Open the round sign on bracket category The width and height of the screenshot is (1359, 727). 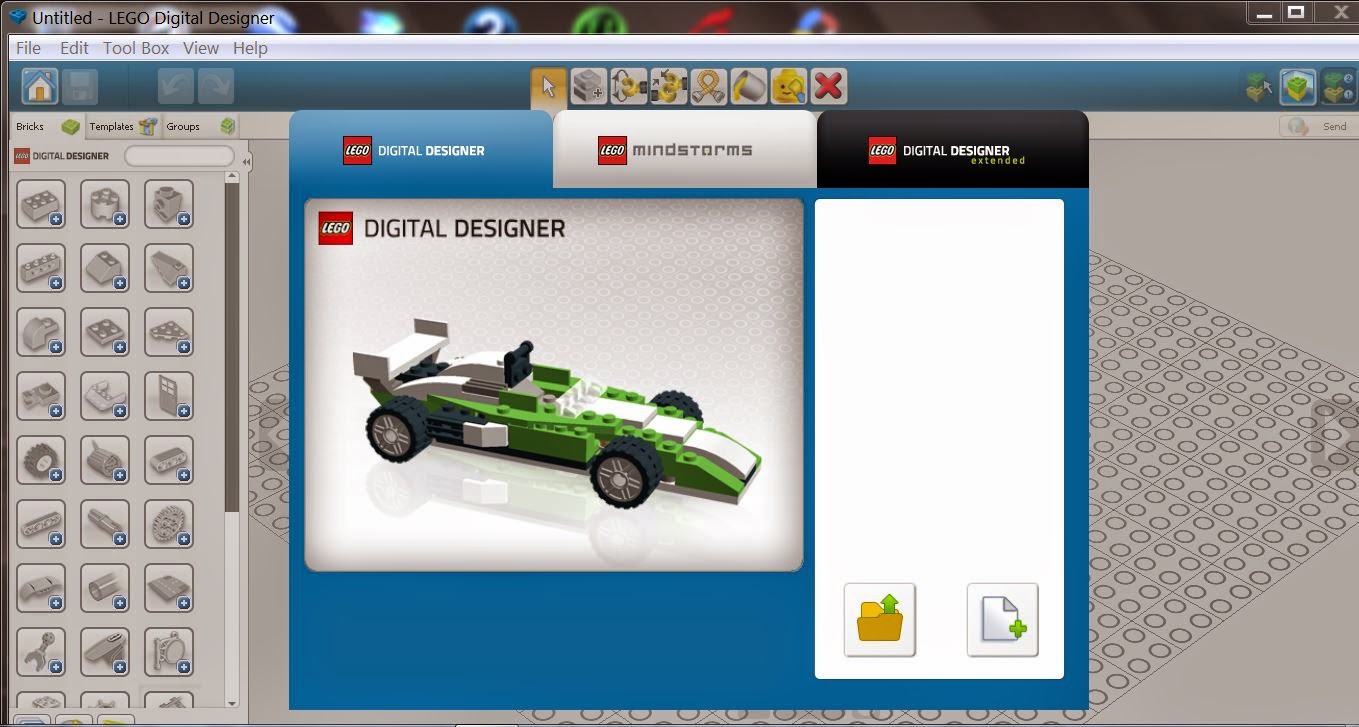point(169,652)
